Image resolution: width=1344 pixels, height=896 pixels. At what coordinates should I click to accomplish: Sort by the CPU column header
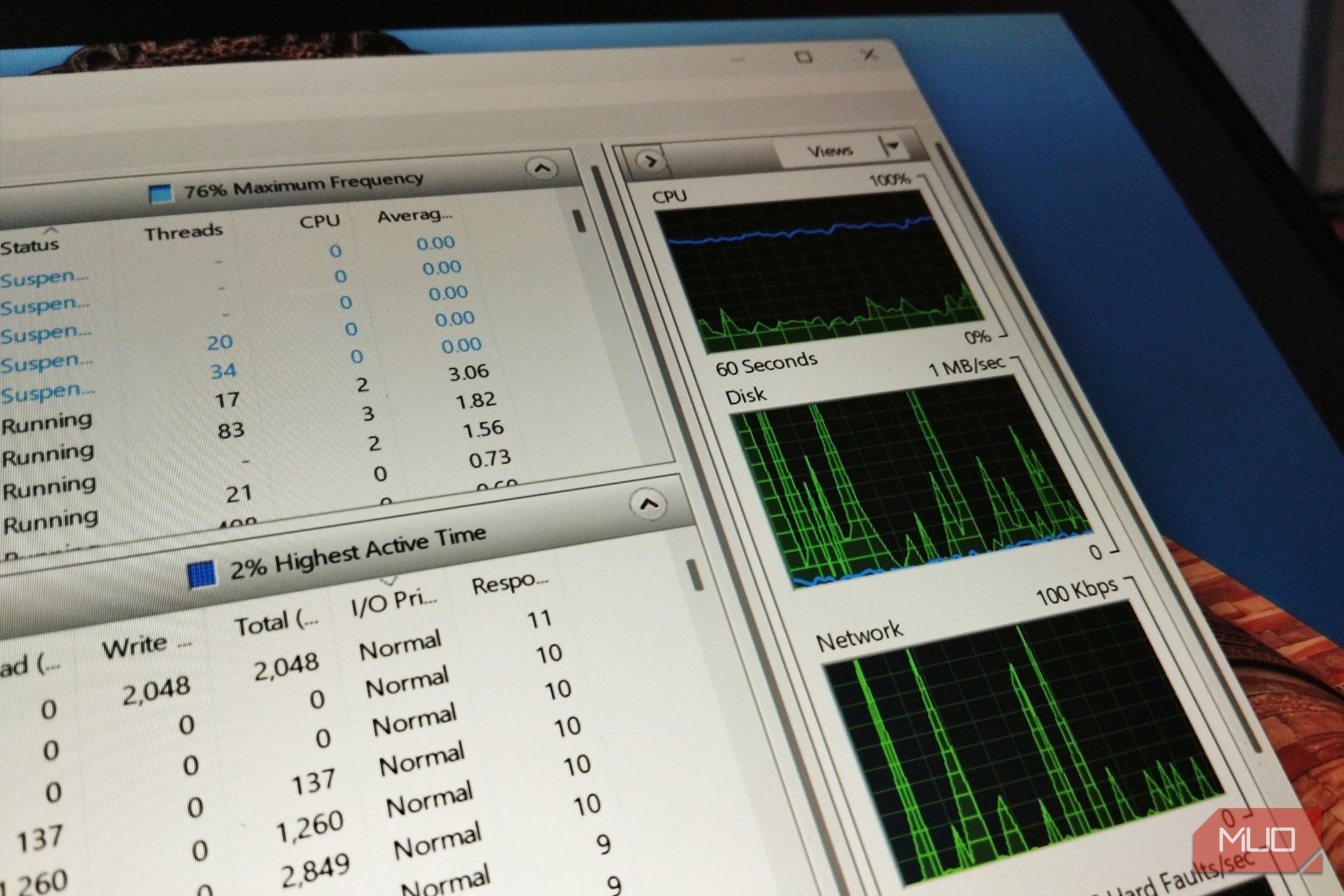pos(319,221)
